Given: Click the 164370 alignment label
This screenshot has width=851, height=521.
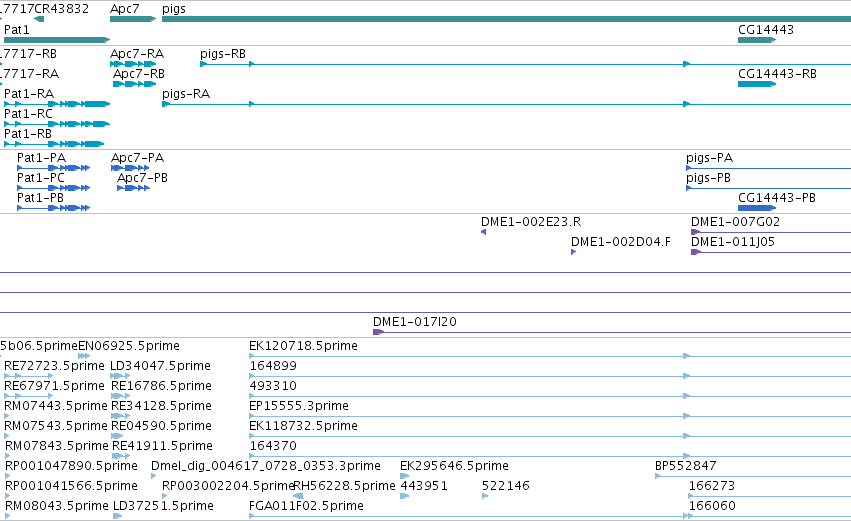Looking at the screenshot, I should [x=273, y=446].
